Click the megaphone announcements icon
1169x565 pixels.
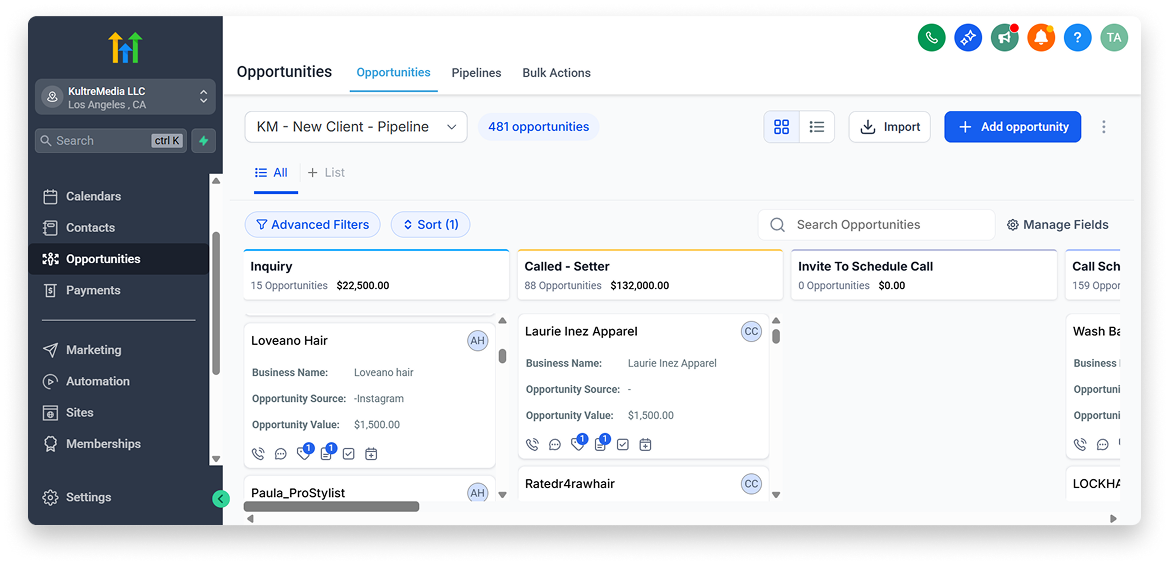[1004, 38]
